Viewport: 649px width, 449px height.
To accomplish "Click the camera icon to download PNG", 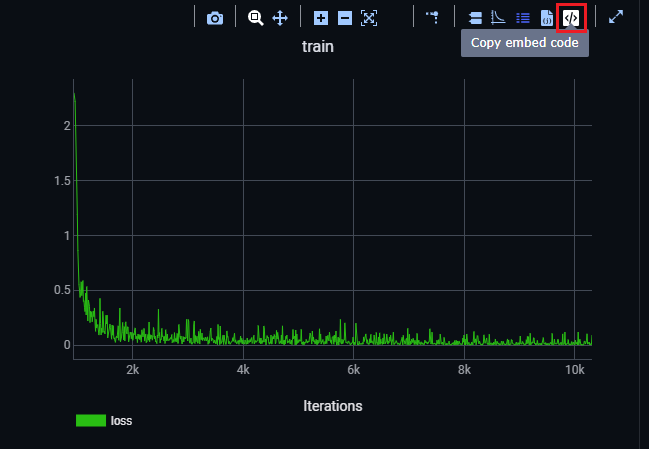I will (x=215, y=18).
